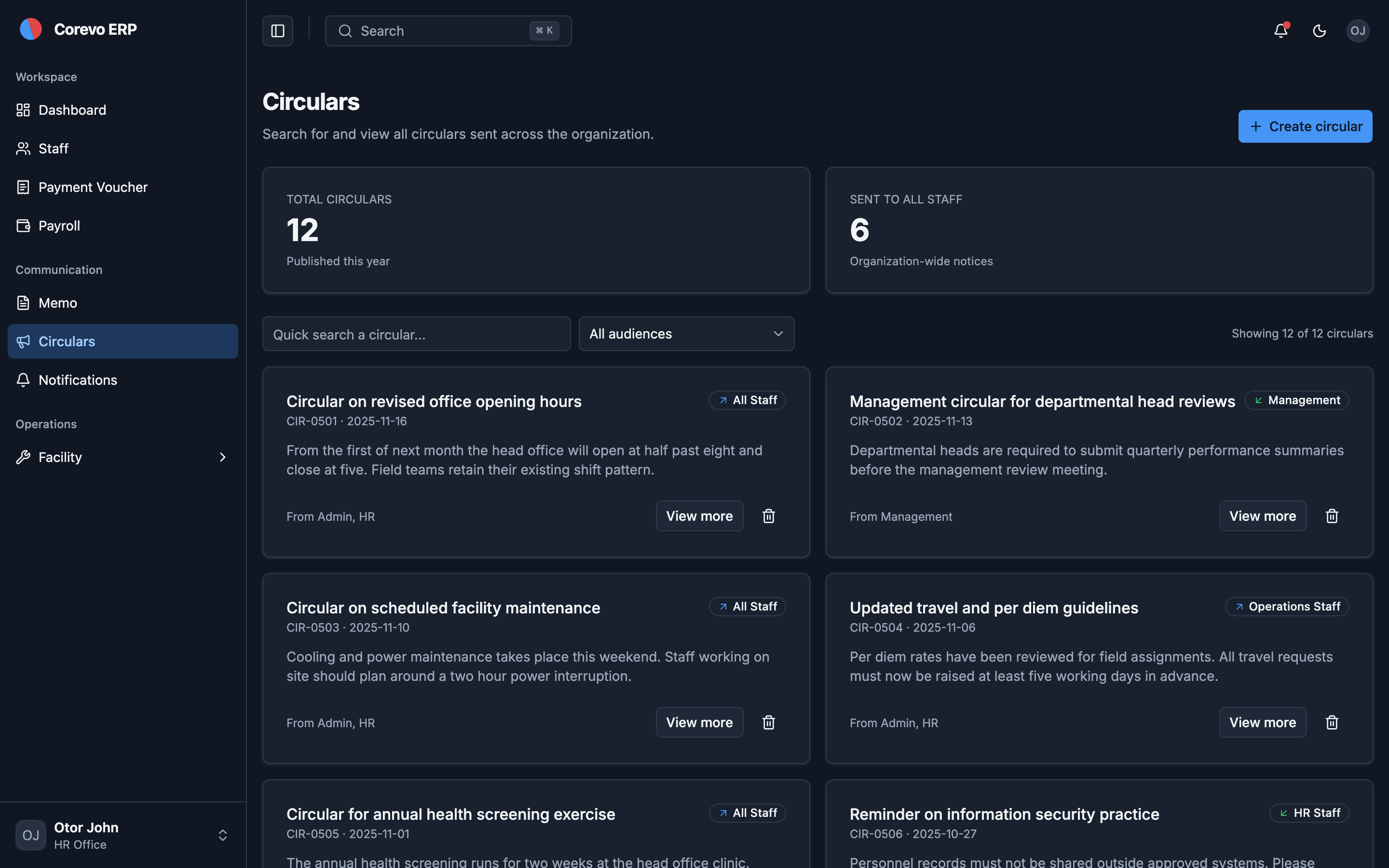Click the Payroll wallet icon

pyautogui.click(x=23, y=226)
